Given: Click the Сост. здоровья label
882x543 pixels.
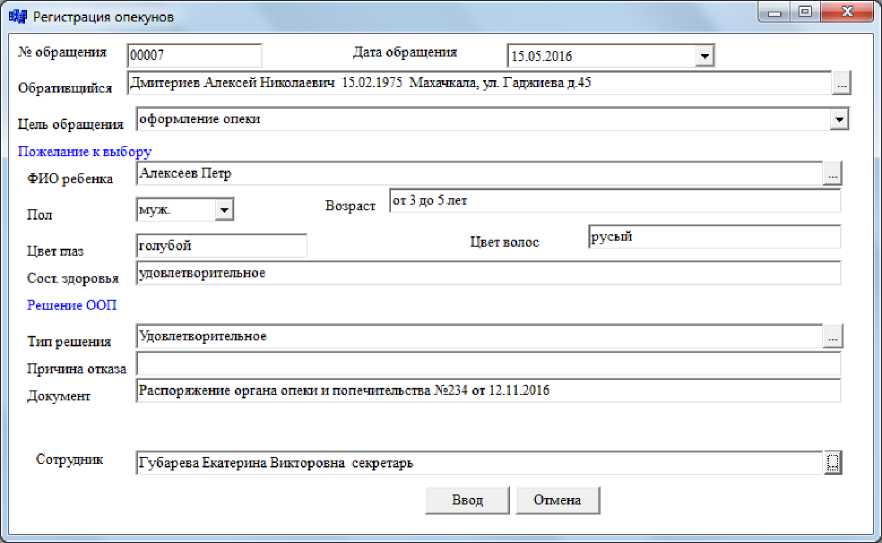Looking at the screenshot, I should click(x=73, y=279).
